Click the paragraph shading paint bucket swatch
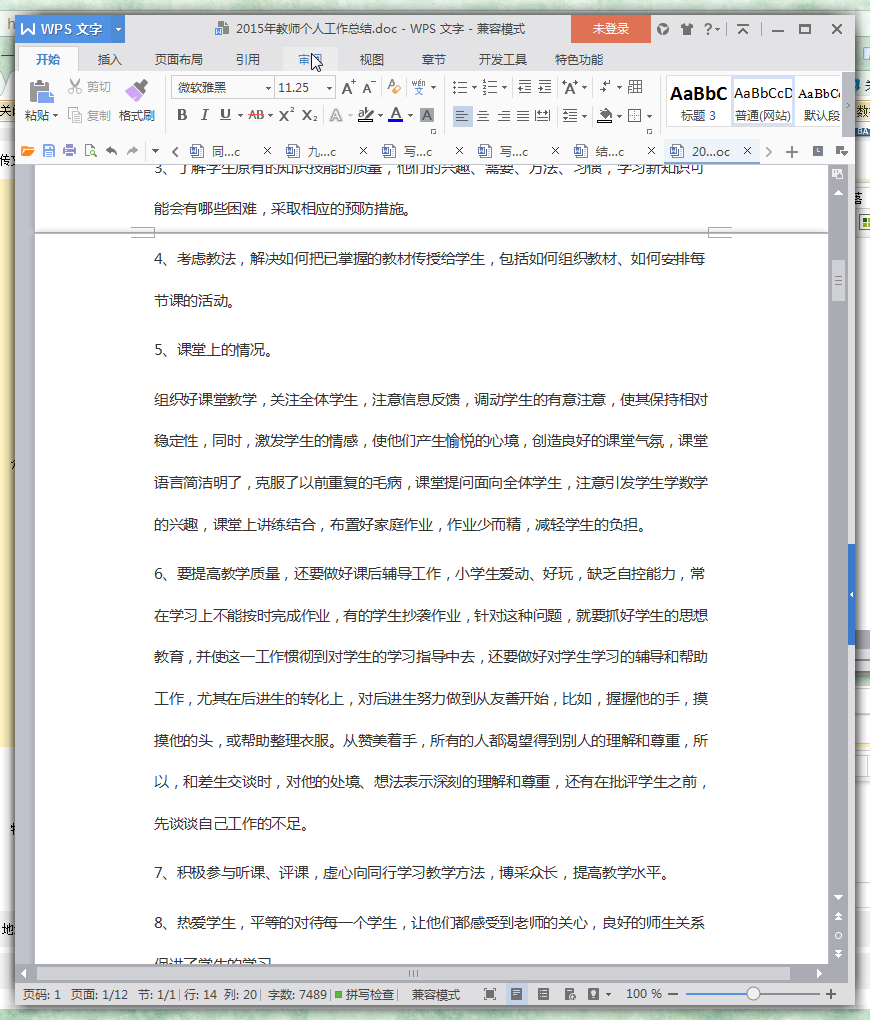Image resolution: width=870 pixels, height=1020 pixels. [x=605, y=116]
